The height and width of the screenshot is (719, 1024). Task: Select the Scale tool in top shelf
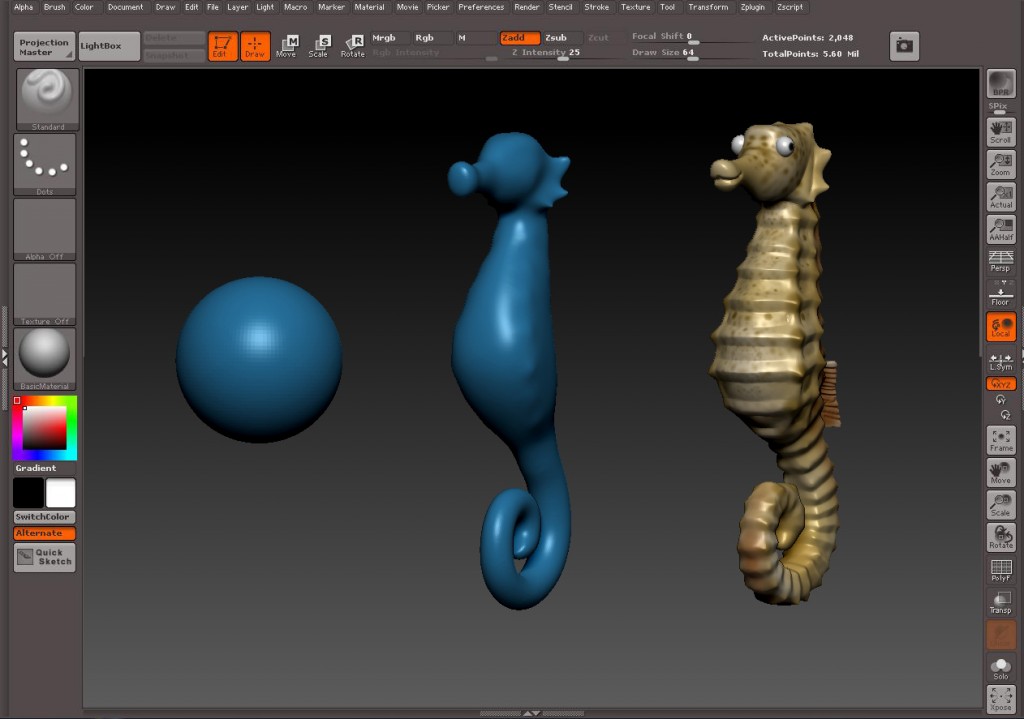pos(319,46)
